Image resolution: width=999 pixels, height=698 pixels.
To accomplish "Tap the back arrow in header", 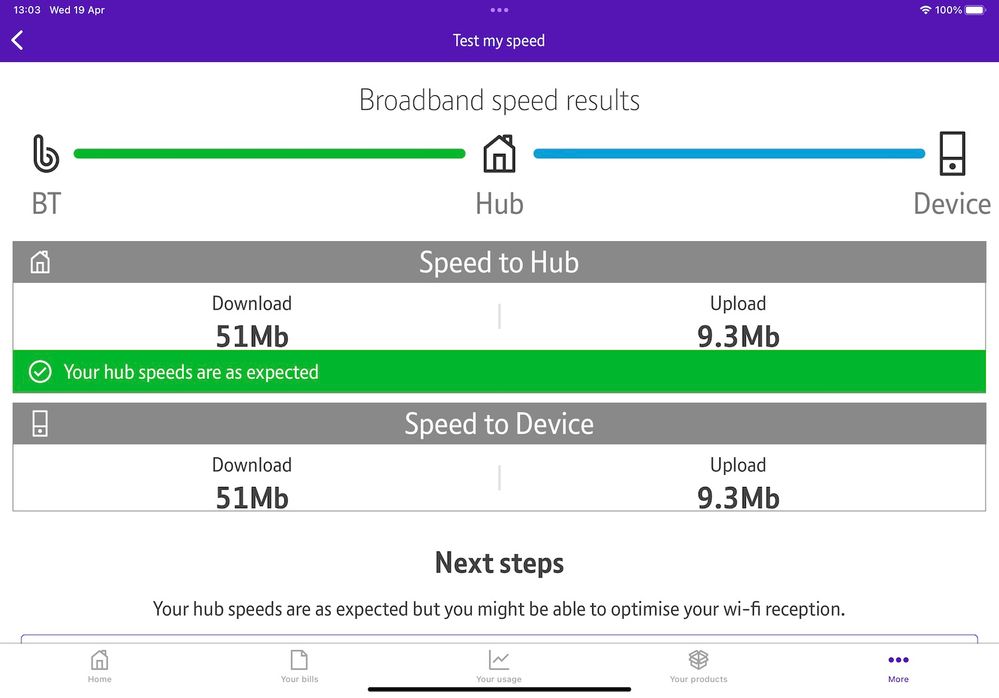I will point(17,40).
